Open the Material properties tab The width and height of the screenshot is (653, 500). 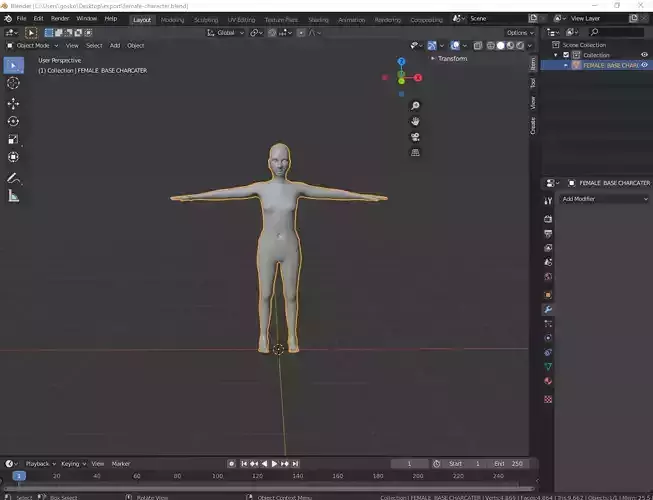[548, 381]
